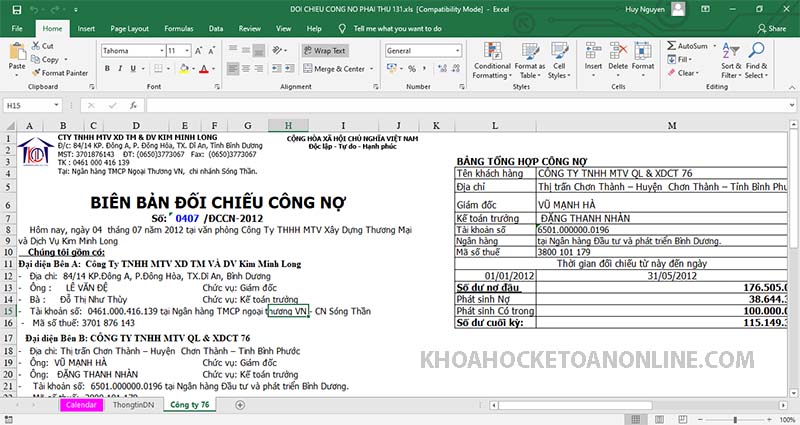Toggle Wrap Text for the cell

pos(324,50)
